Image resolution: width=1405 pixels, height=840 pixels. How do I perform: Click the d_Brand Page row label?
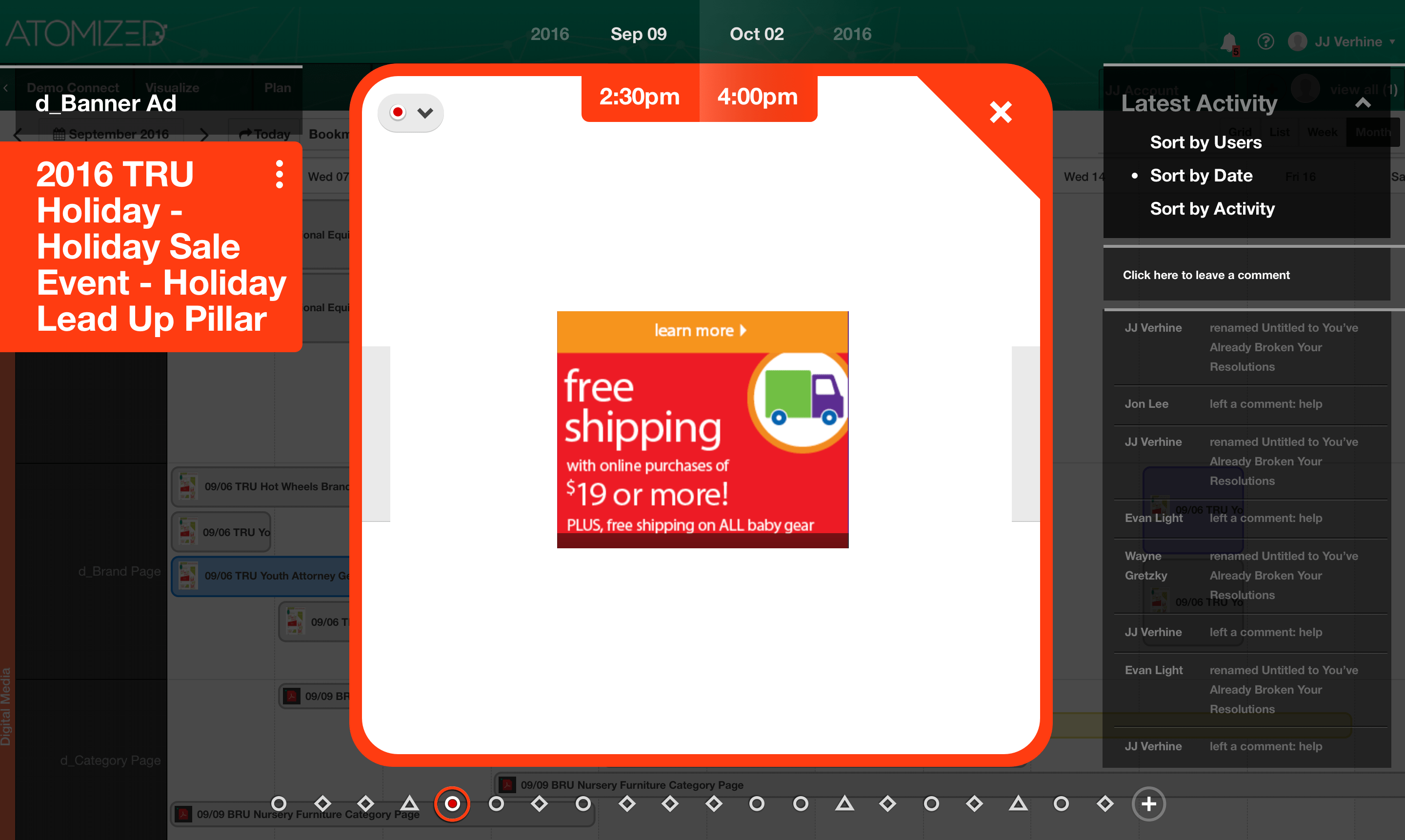pos(120,571)
